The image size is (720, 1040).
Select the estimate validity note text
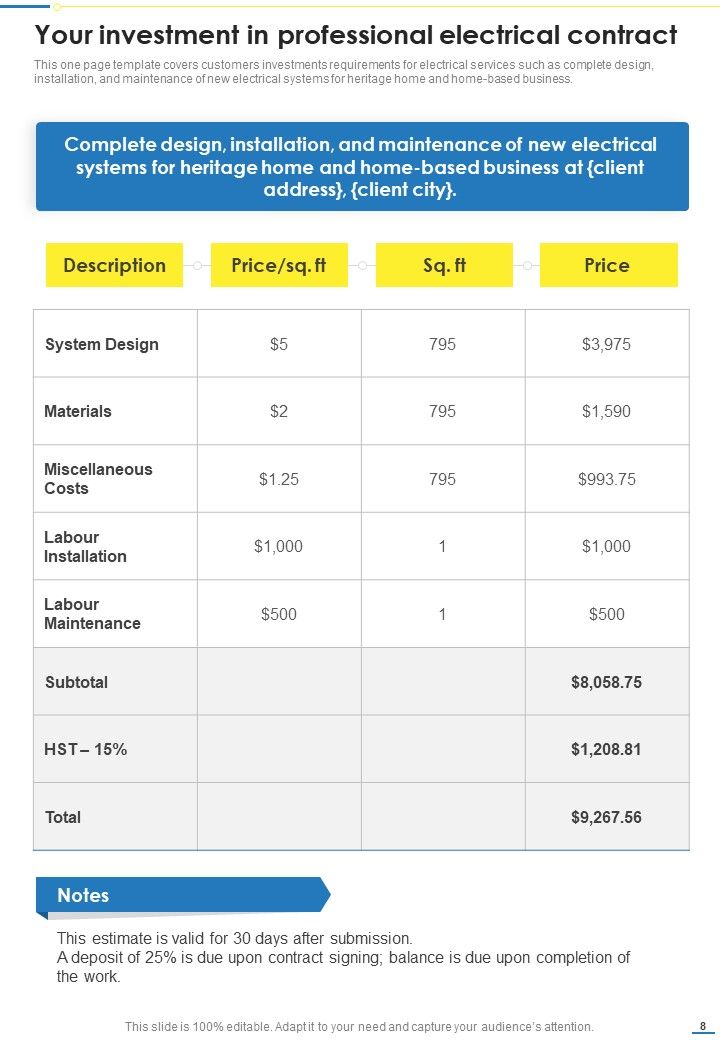235,939
